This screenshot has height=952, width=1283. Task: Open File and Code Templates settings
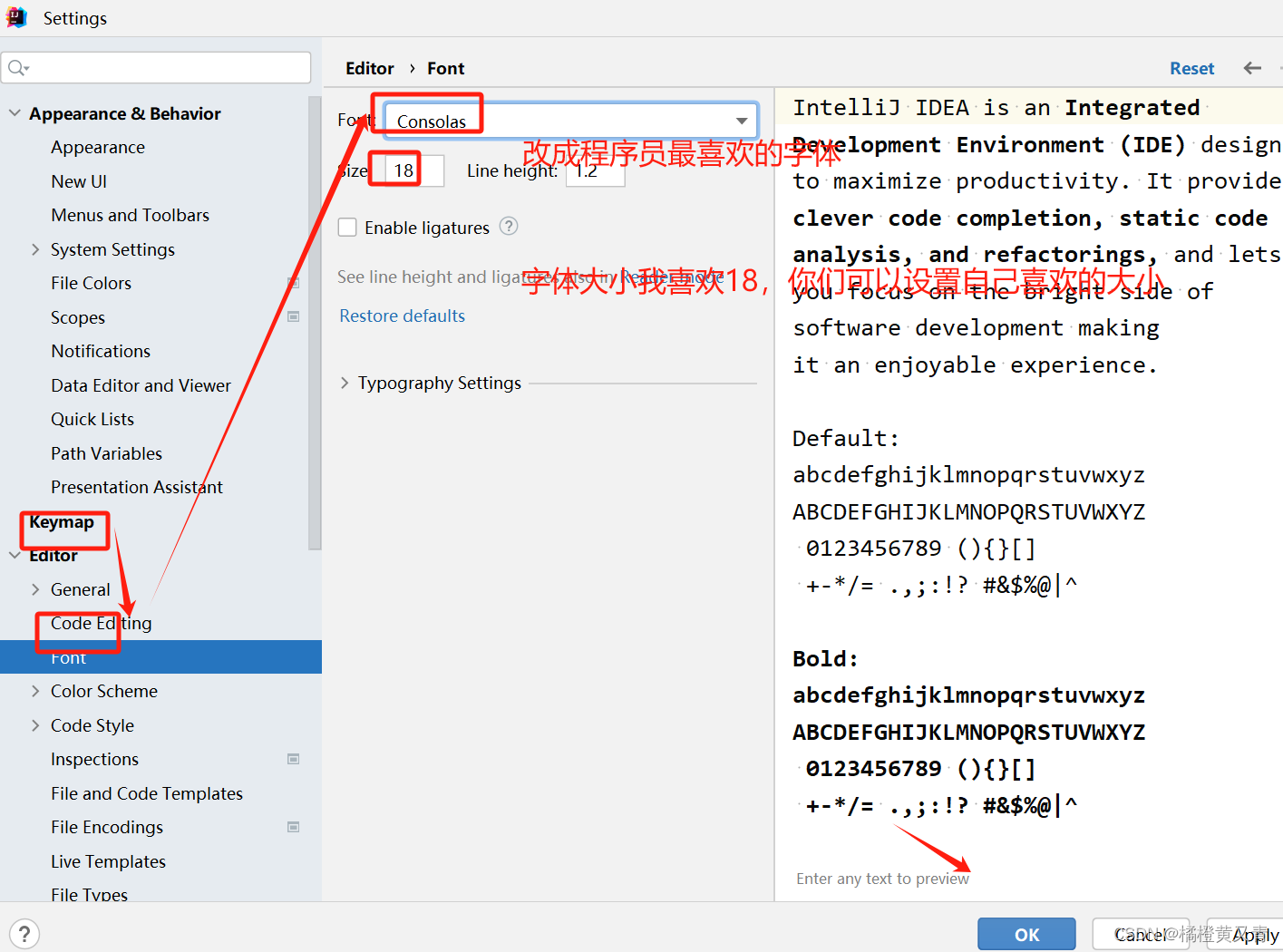[147, 793]
